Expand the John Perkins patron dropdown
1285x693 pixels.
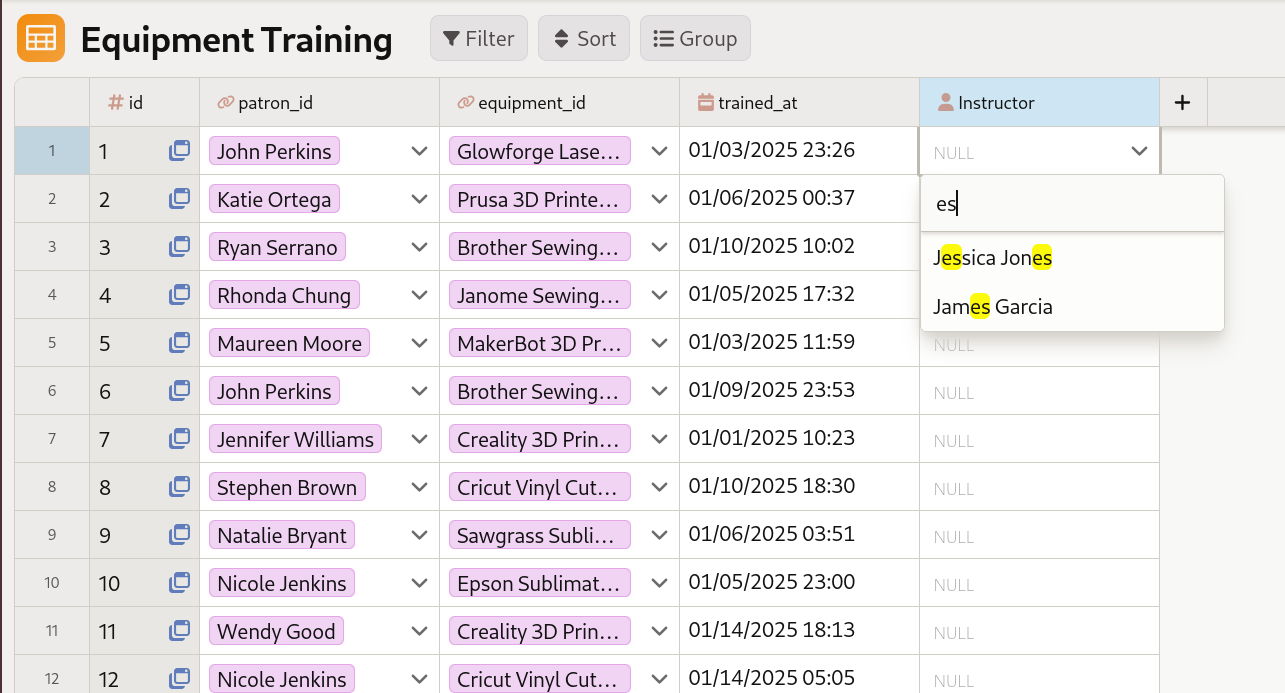[x=418, y=150]
